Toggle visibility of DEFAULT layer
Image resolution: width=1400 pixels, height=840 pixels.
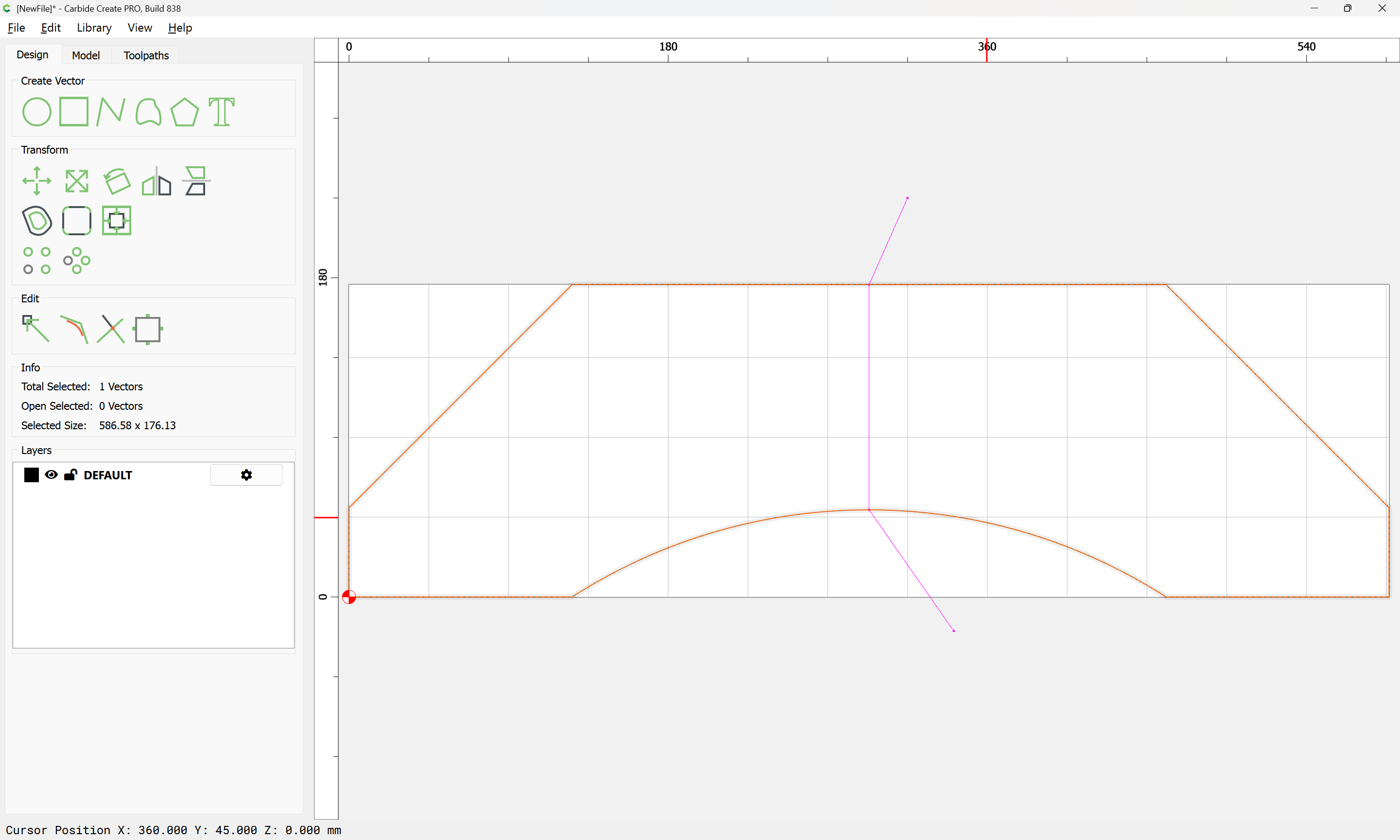[52, 475]
